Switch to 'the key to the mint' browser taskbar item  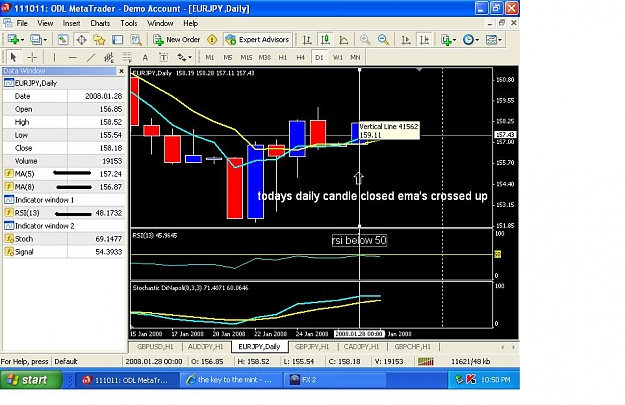230,380
